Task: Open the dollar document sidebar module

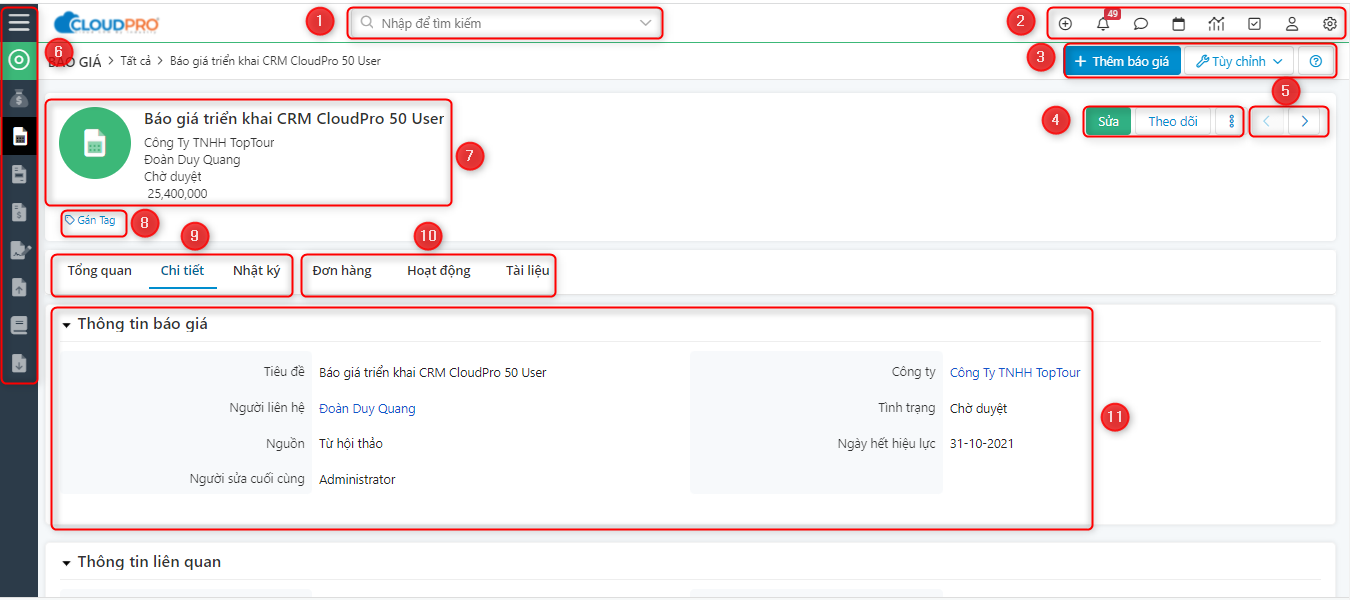Action: (x=19, y=212)
